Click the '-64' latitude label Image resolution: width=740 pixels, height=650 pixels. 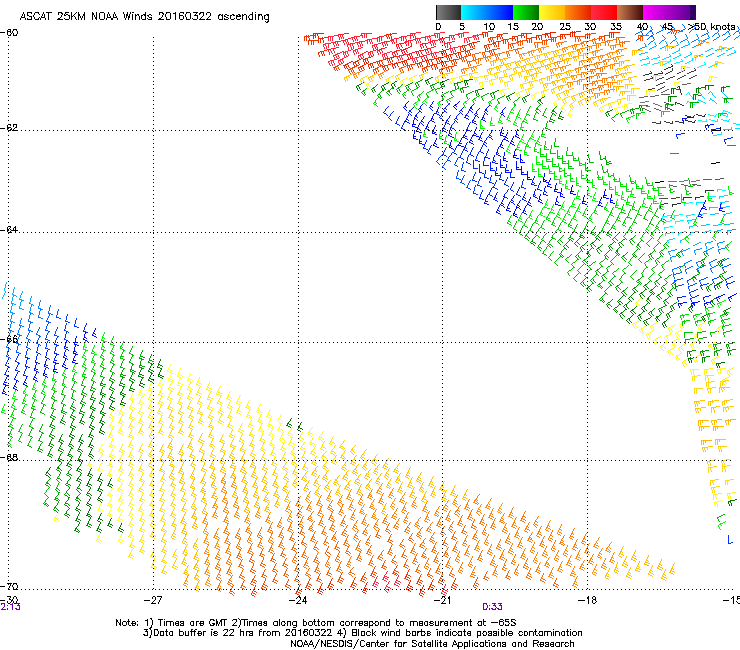click(x=9, y=230)
